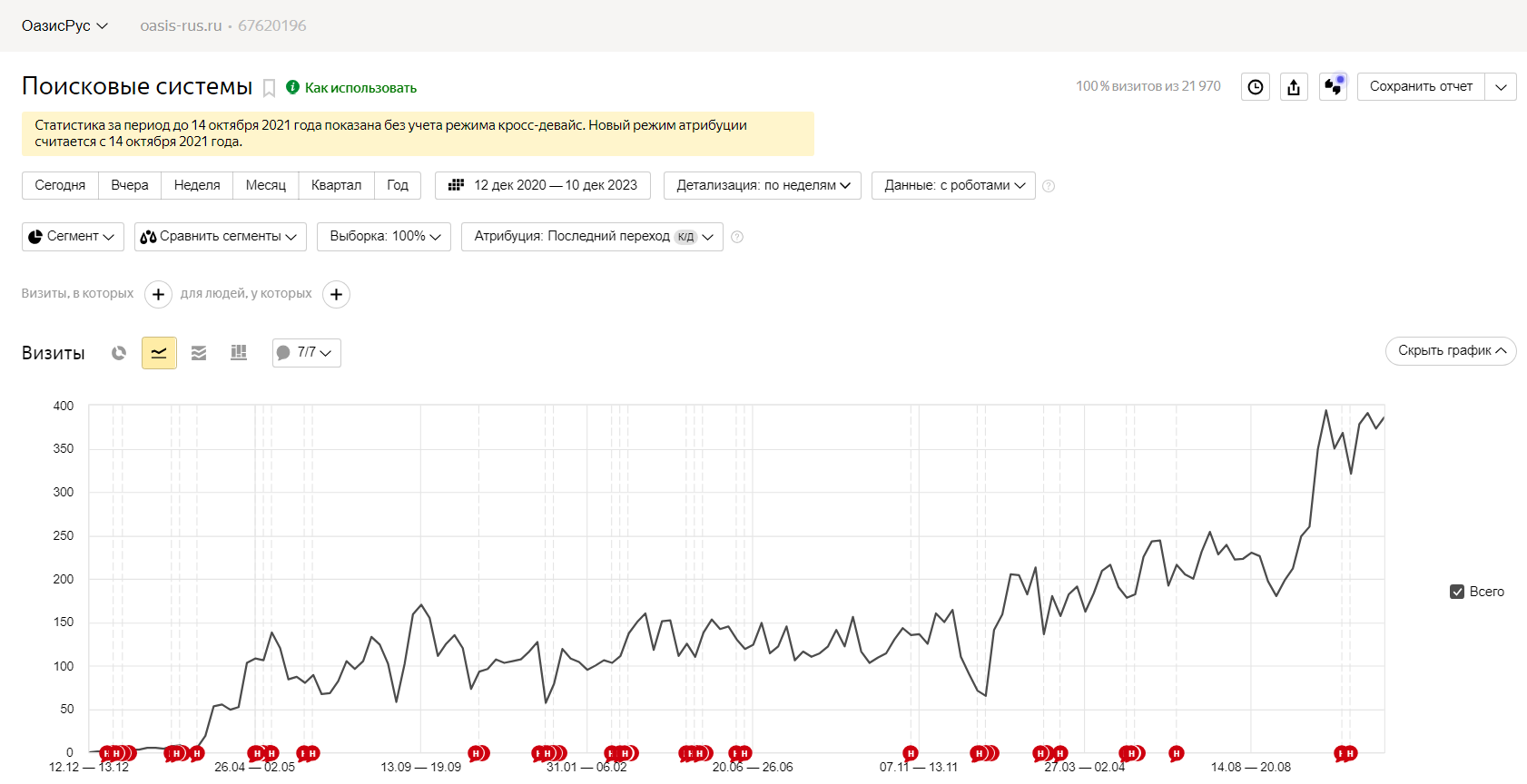Toggle the Всего series checkbox

[x=1457, y=592]
